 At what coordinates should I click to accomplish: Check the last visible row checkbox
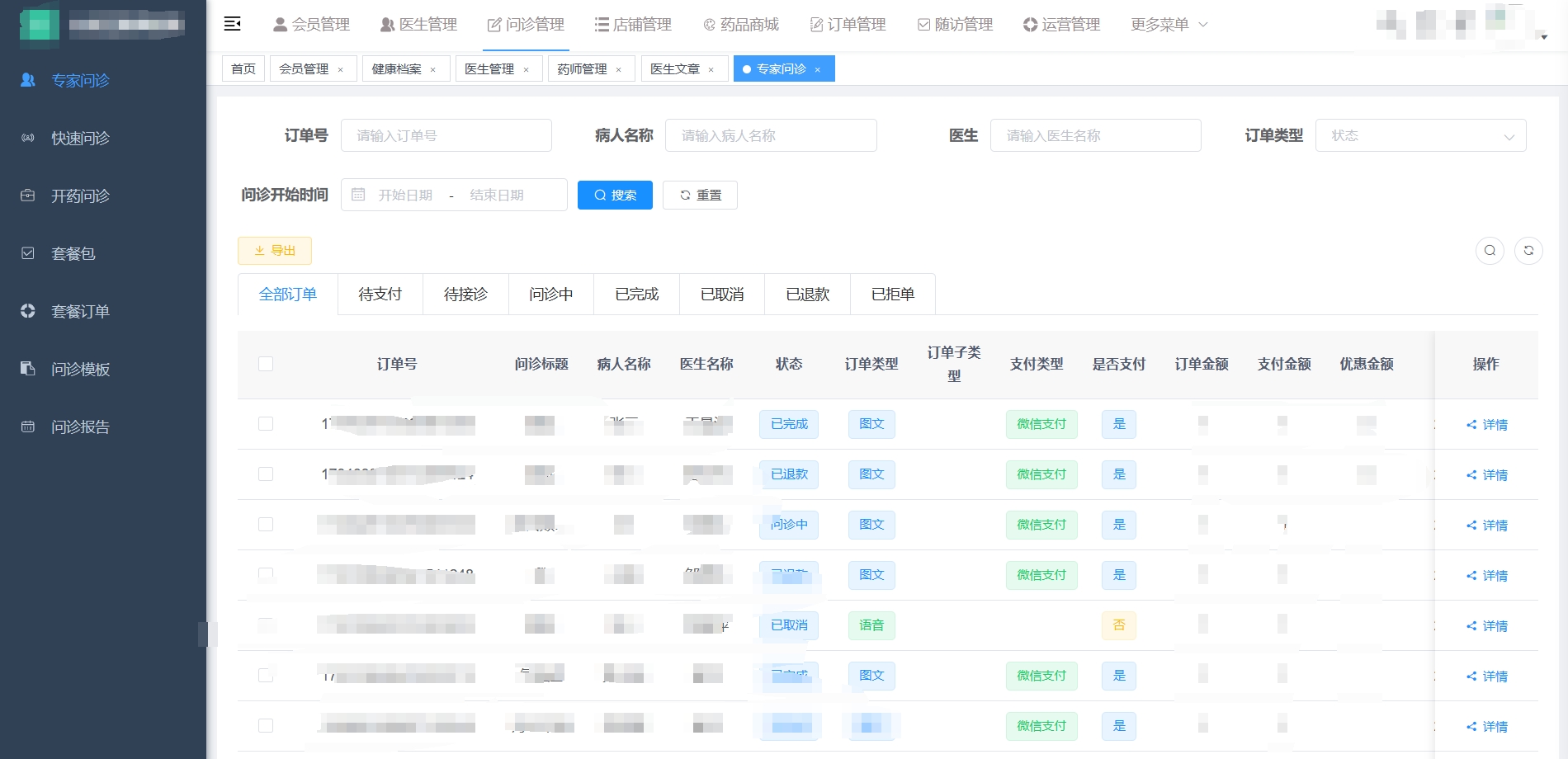click(x=266, y=726)
